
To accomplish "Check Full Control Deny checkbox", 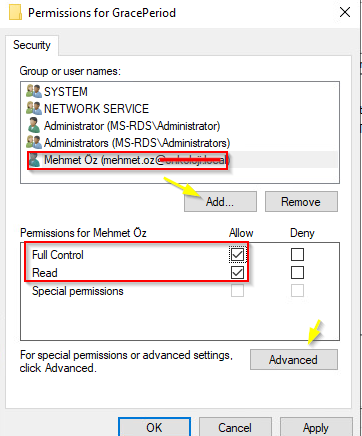I will [x=297, y=255].
